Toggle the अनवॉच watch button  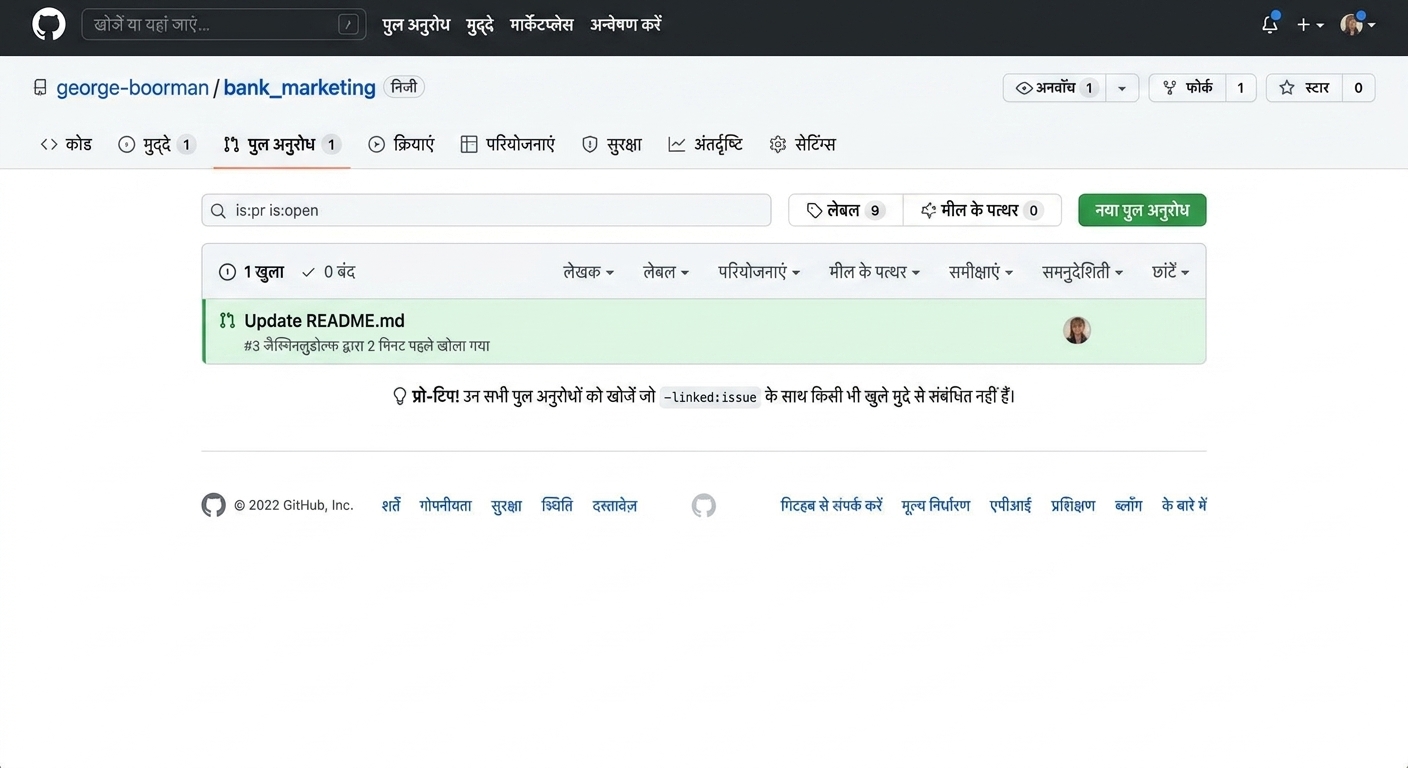click(1057, 88)
